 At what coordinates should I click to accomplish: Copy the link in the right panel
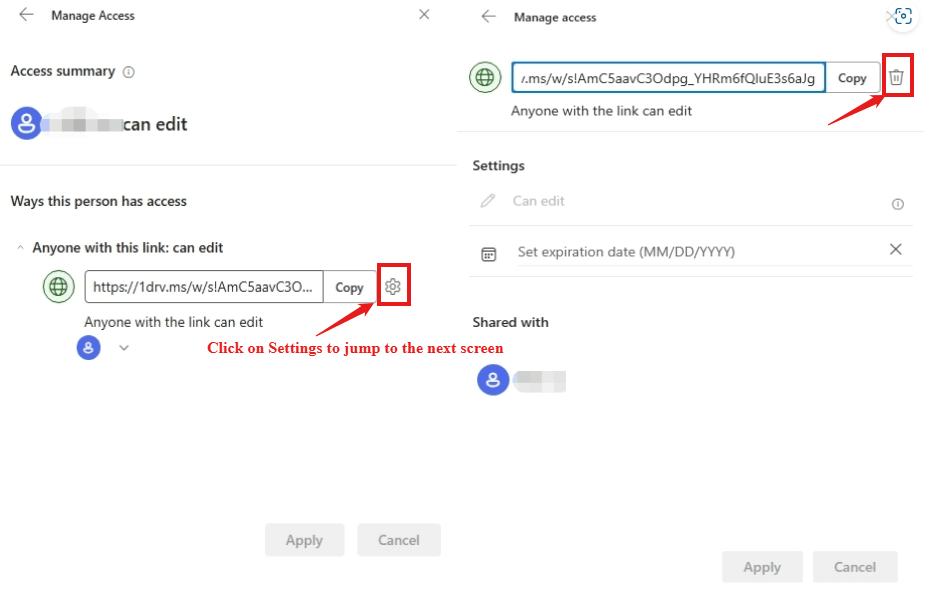pyautogui.click(x=852, y=78)
